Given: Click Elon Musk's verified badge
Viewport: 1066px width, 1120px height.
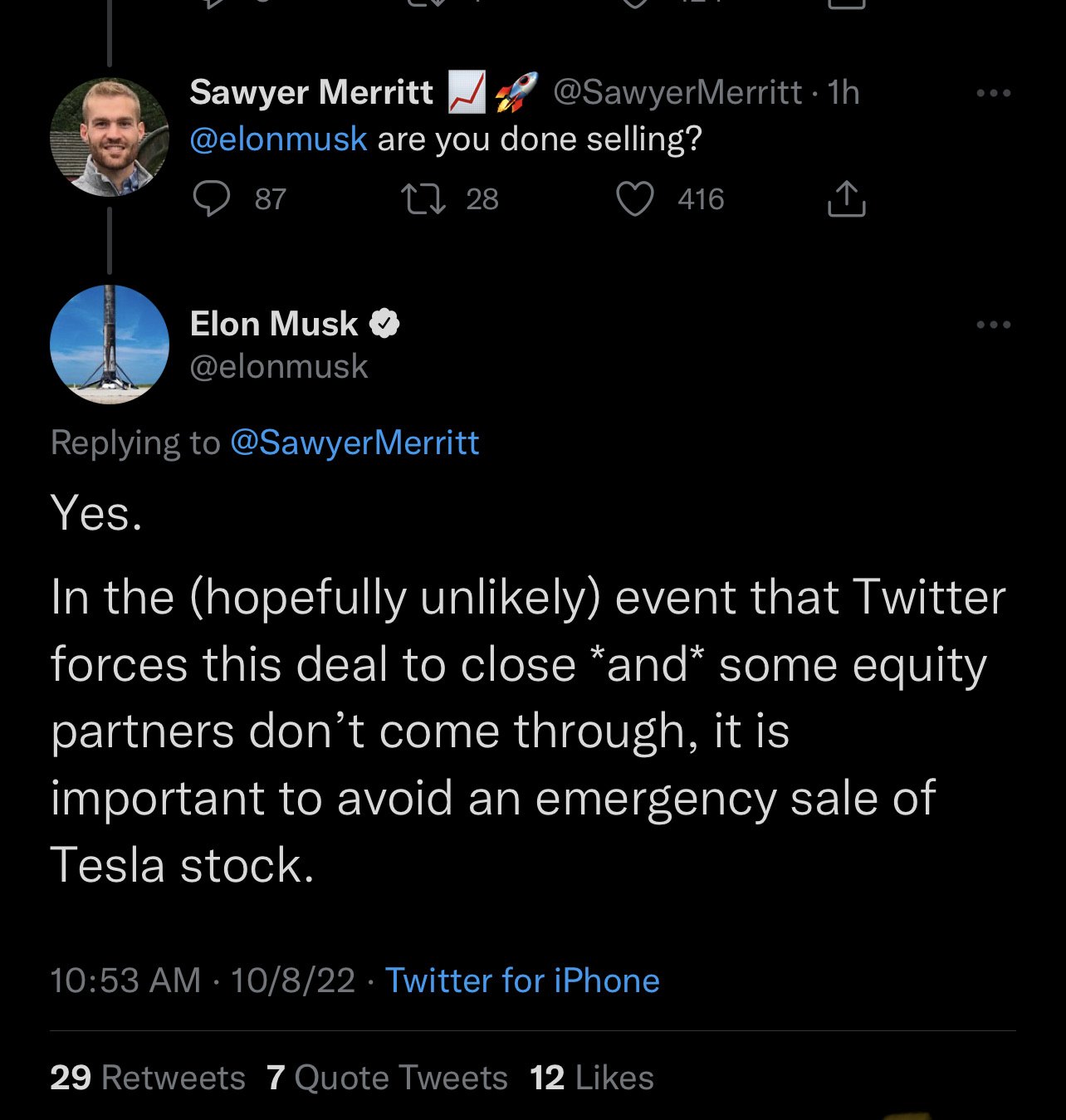Looking at the screenshot, I should click(x=384, y=324).
